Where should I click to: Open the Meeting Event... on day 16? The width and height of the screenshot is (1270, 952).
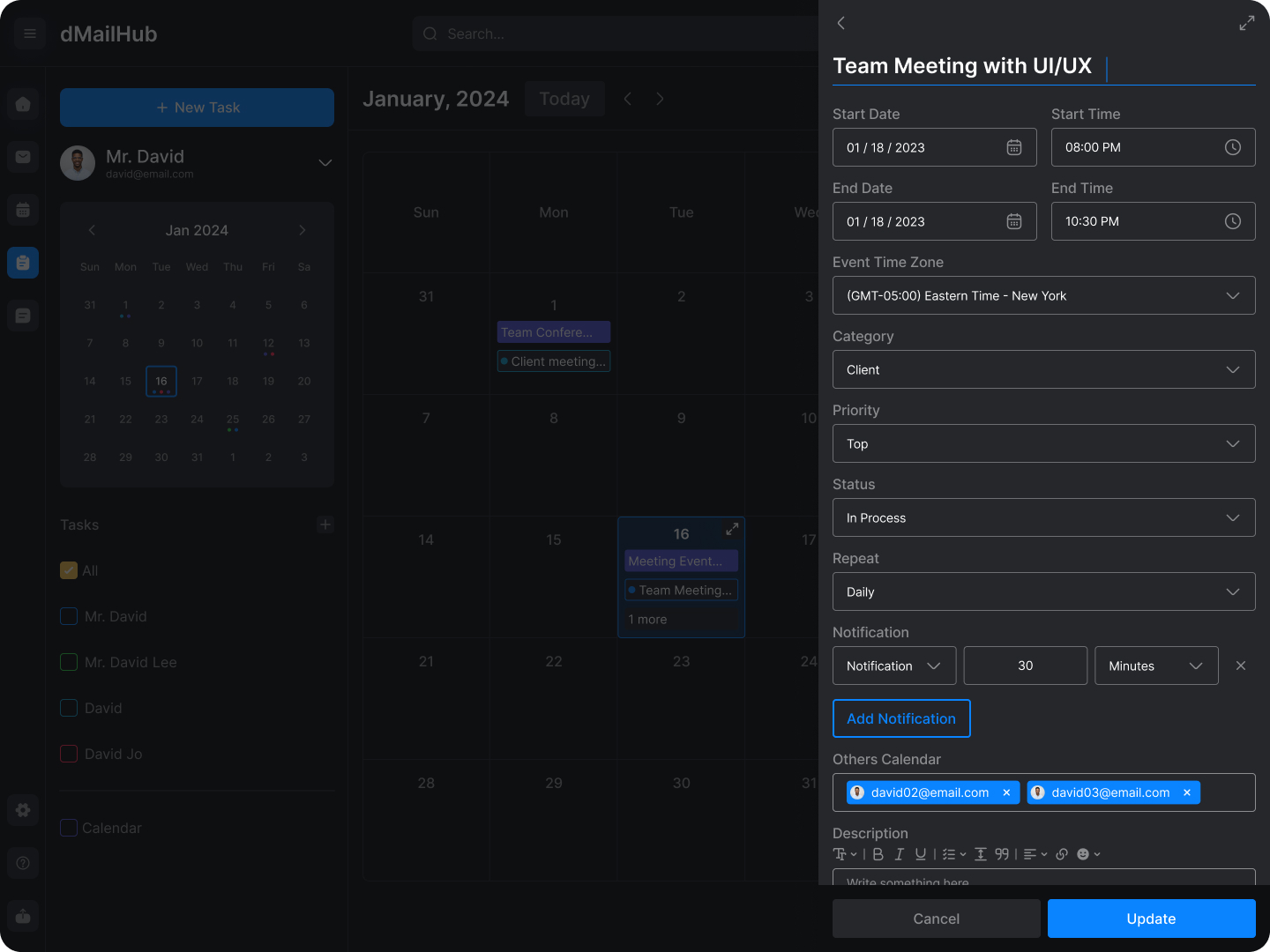click(x=682, y=562)
